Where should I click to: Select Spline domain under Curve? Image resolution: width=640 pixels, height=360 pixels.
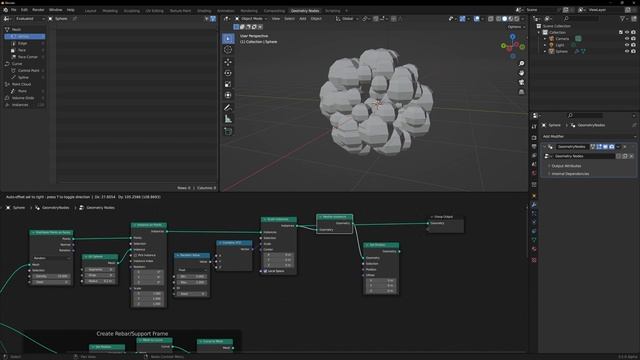tap(25, 78)
